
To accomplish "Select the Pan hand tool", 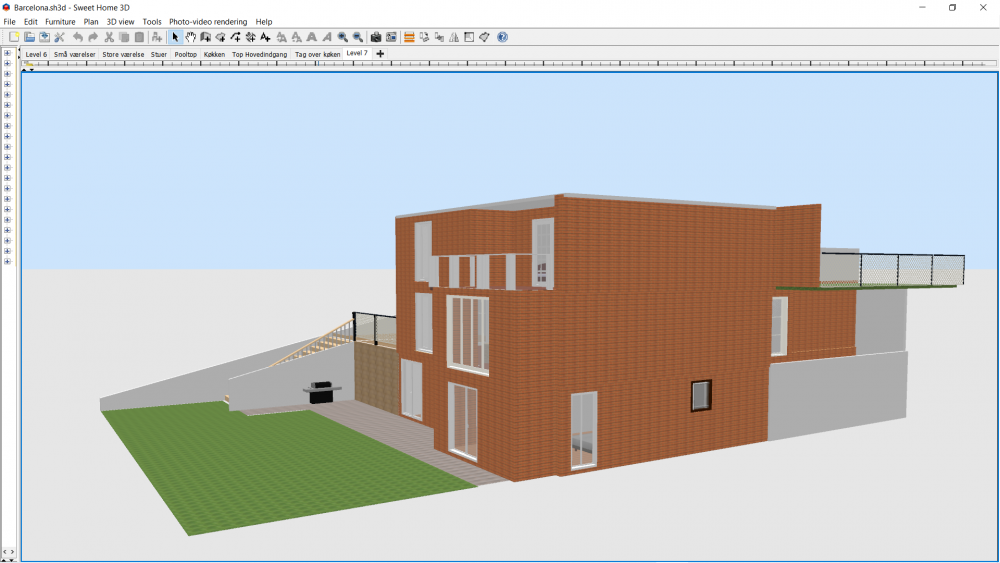I will (190, 37).
